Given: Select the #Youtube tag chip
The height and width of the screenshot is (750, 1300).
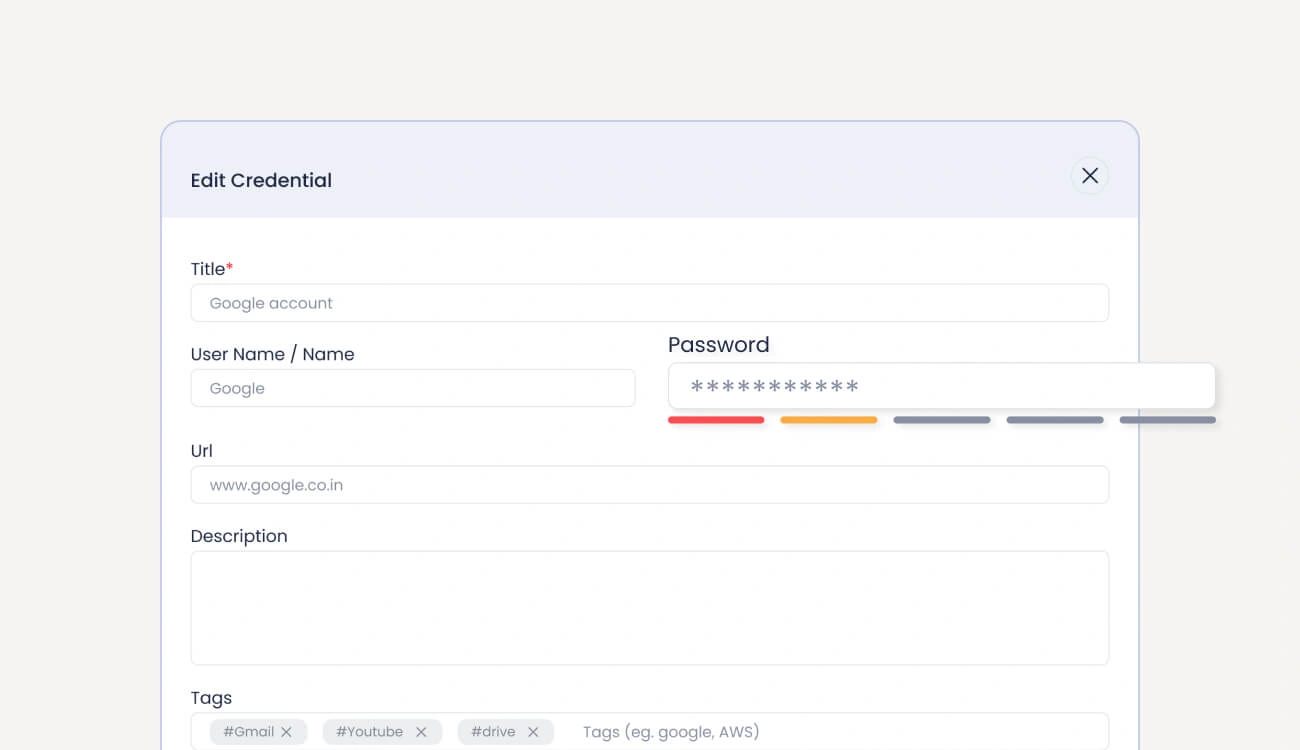Looking at the screenshot, I should 382,732.
